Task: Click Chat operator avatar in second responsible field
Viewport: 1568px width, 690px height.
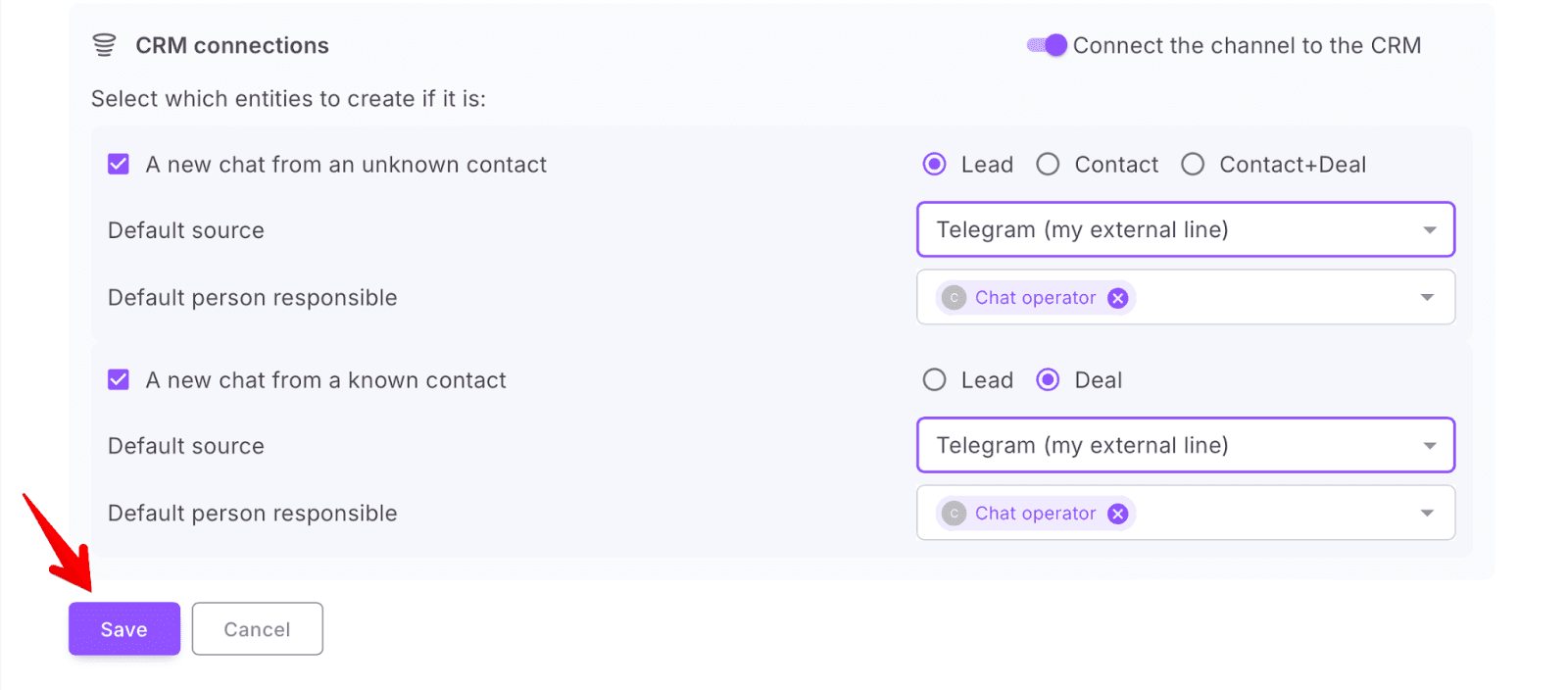Action: coord(954,514)
